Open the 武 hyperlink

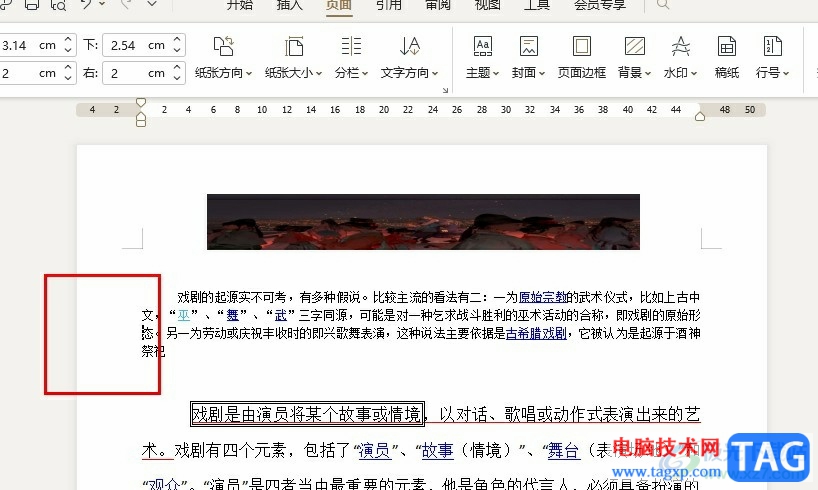(x=281, y=315)
